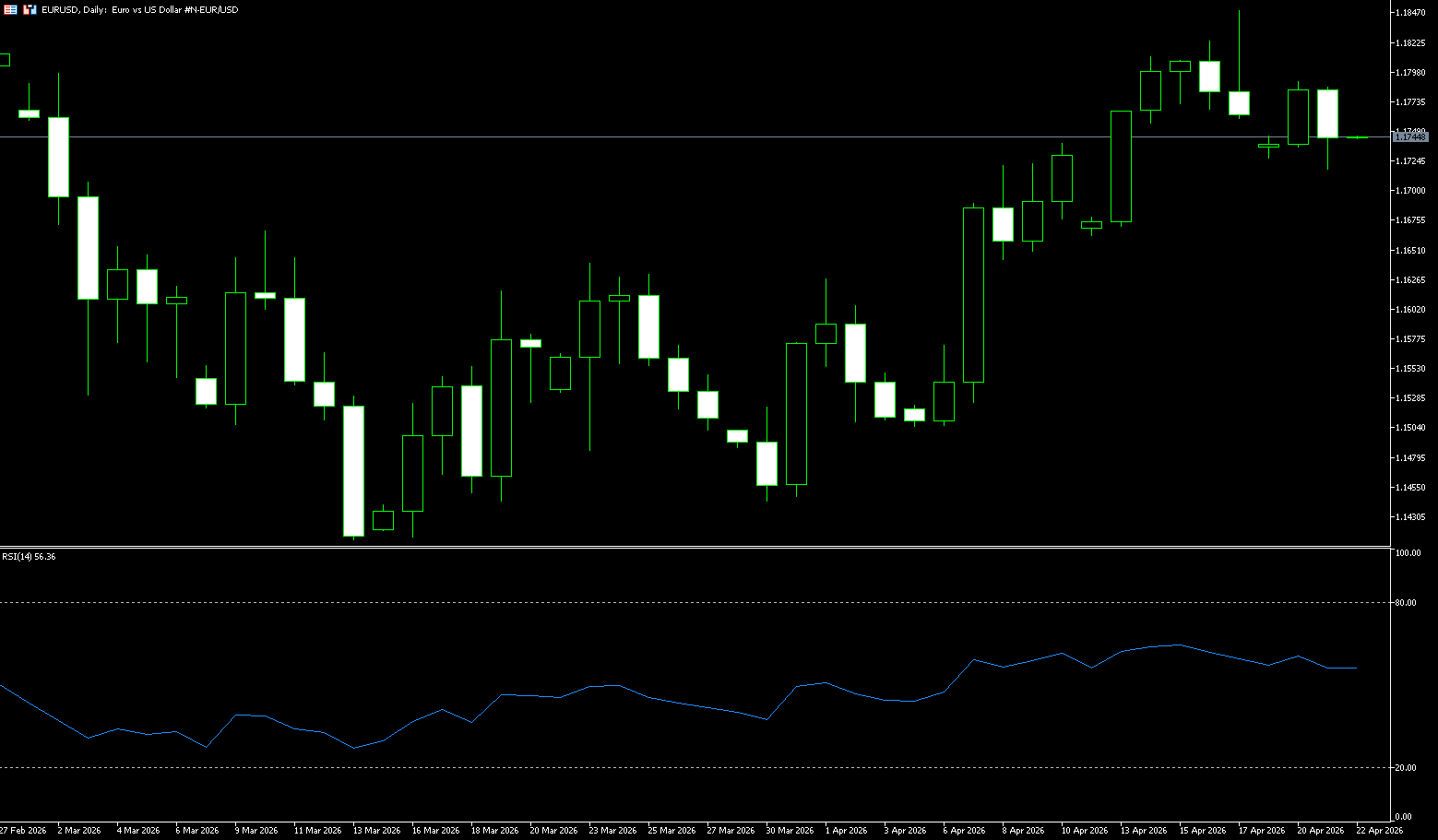This screenshot has width=1438, height=840.
Task: Click the 13 Mar 2026 date label
Action: (x=376, y=831)
